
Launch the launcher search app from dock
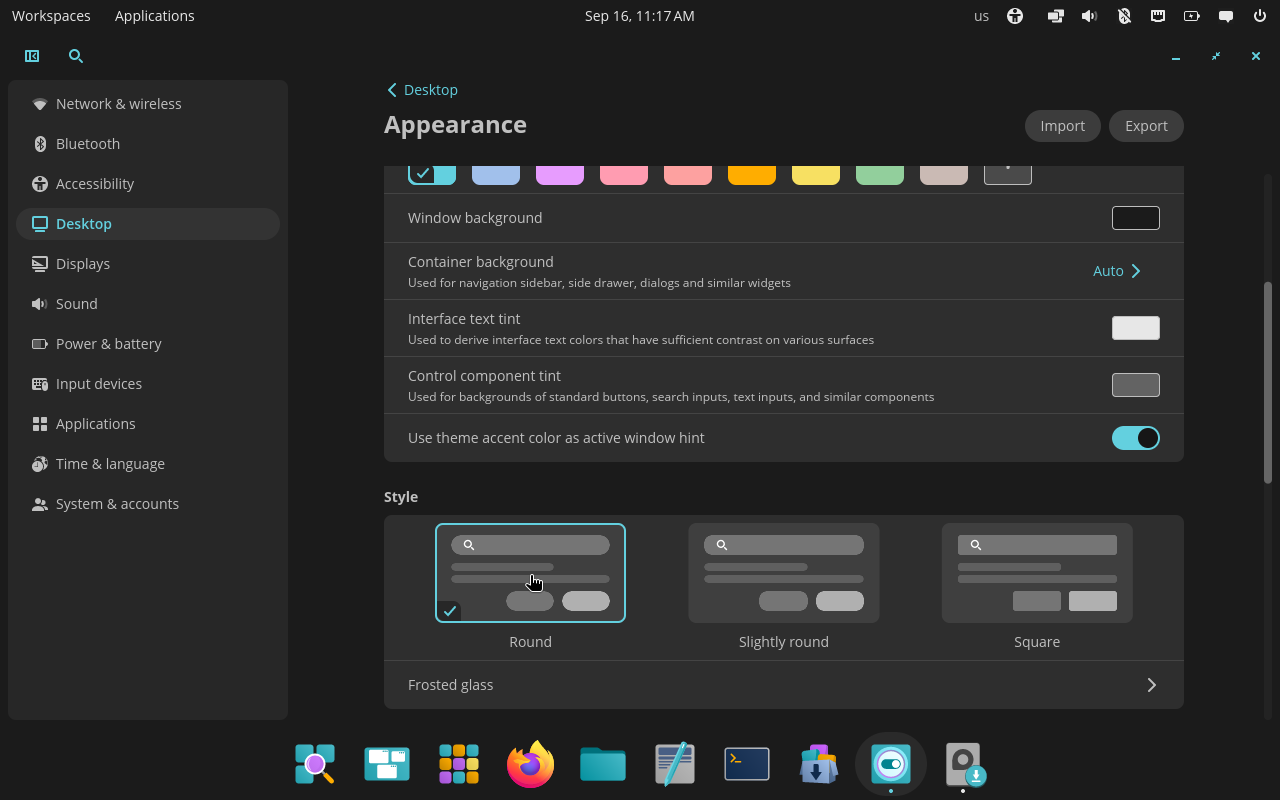click(315, 764)
